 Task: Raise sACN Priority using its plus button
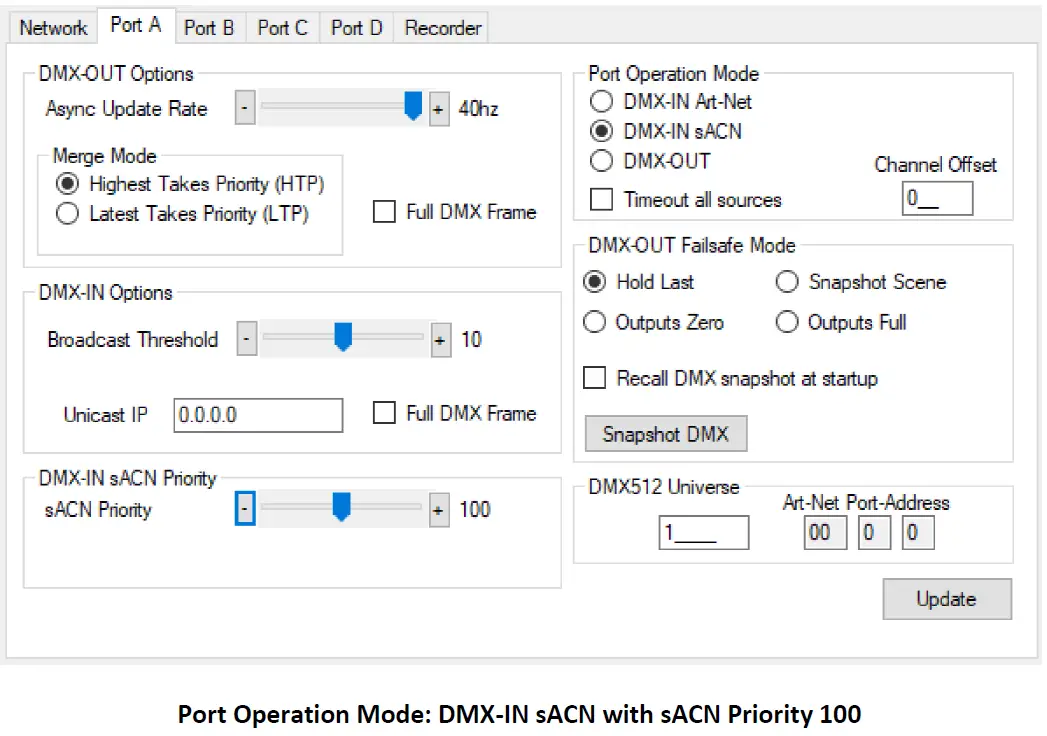click(438, 510)
